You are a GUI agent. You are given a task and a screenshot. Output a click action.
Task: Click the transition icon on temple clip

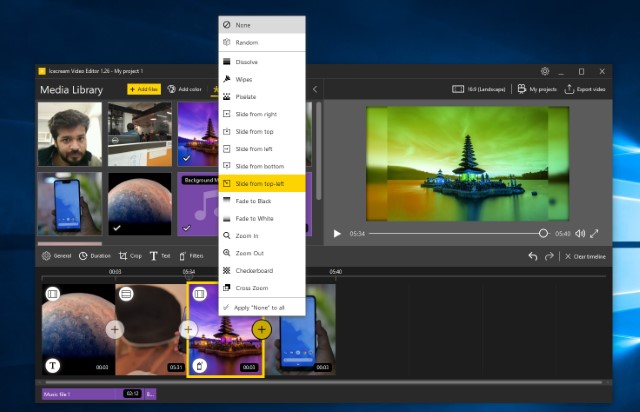(200, 294)
